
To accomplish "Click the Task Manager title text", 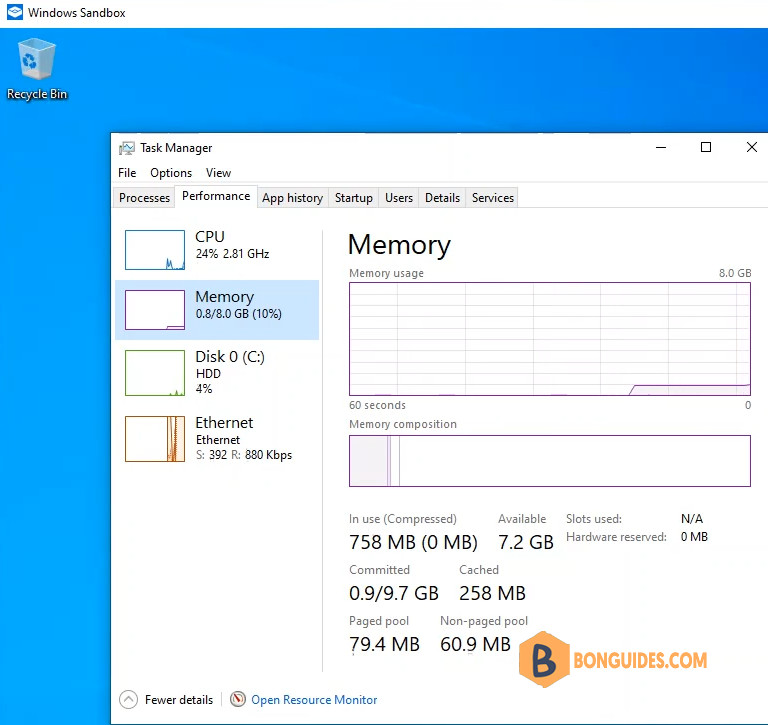I will click(176, 148).
